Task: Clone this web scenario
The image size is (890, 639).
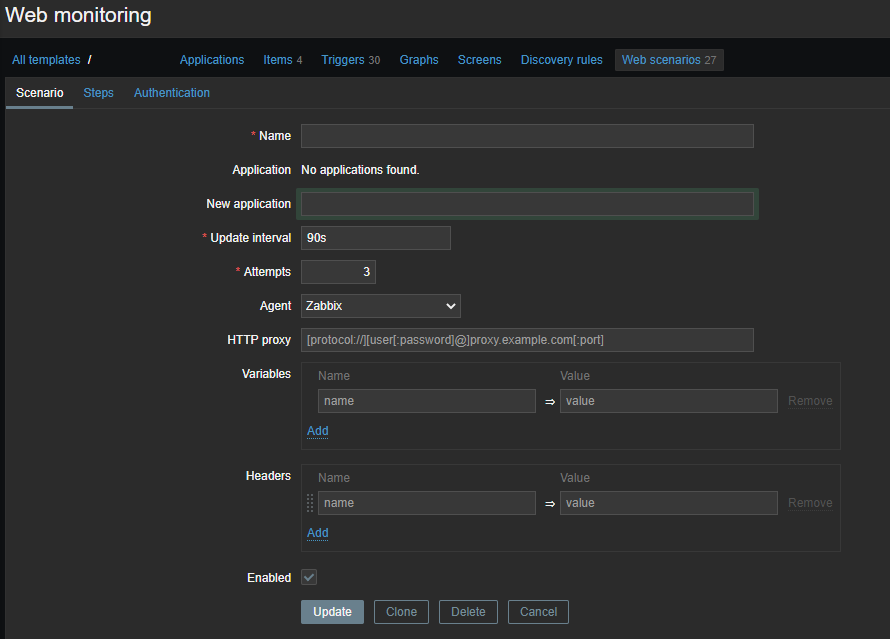Action: [x=401, y=612]
